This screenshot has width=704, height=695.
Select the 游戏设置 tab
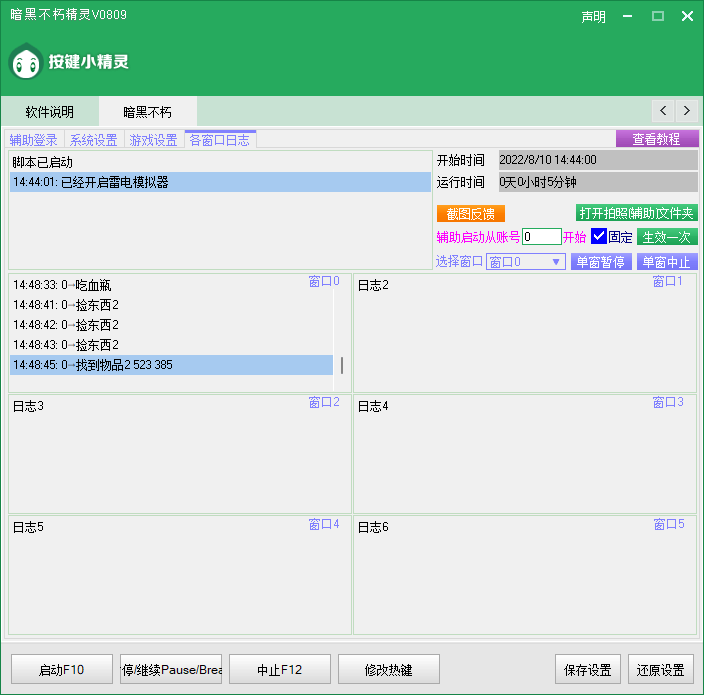[x=153, y=140]
